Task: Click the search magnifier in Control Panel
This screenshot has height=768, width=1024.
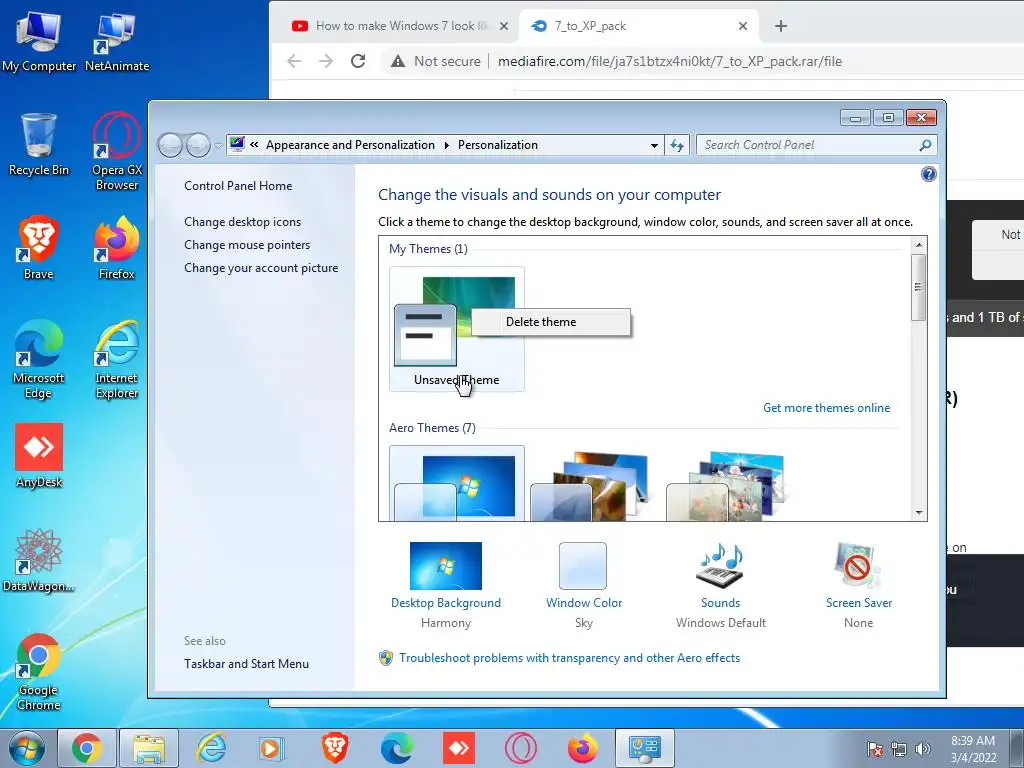Action: pos(925,145)
